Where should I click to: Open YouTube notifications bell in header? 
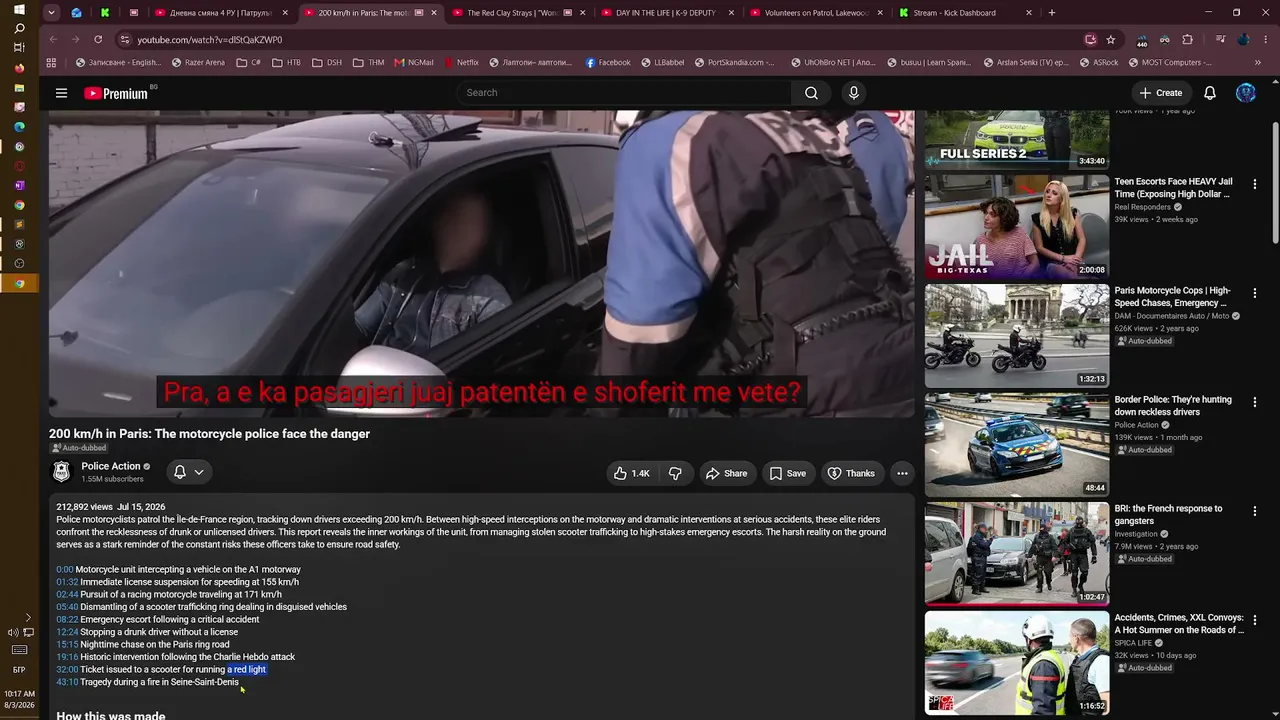click(x=1210, y=93)
